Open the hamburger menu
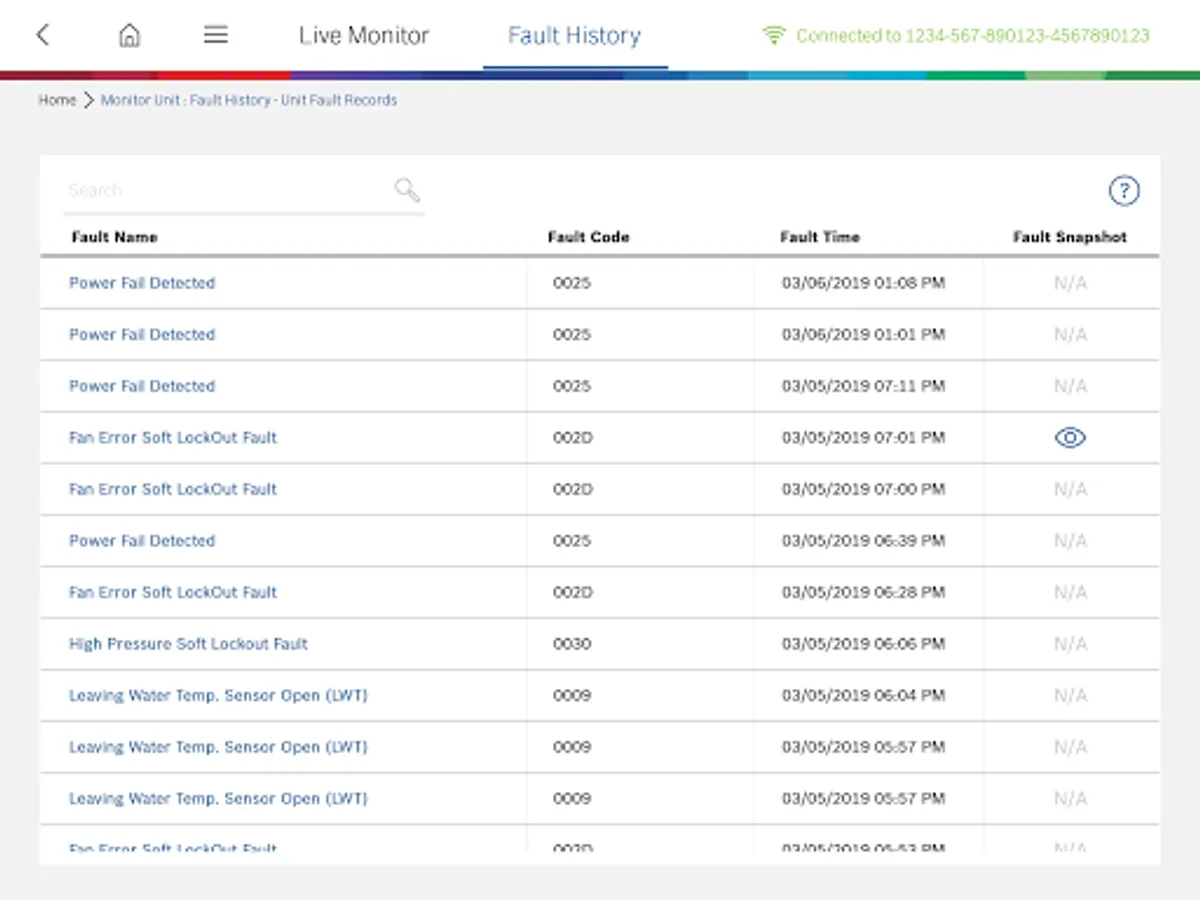This screenshot has width=1200, height=900. click(x=216, y=35)
